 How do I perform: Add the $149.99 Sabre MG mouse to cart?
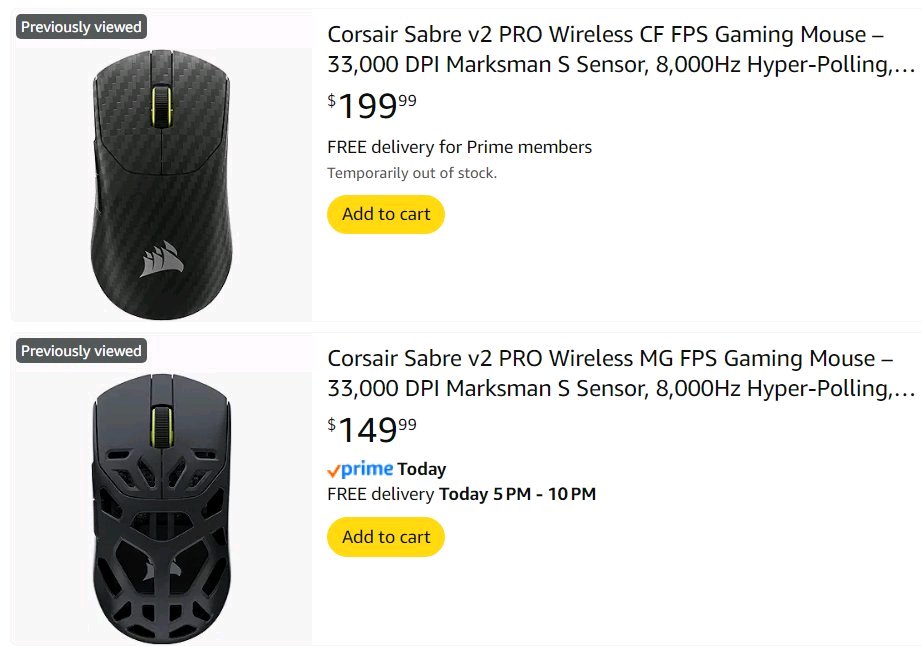click(385, 537)
